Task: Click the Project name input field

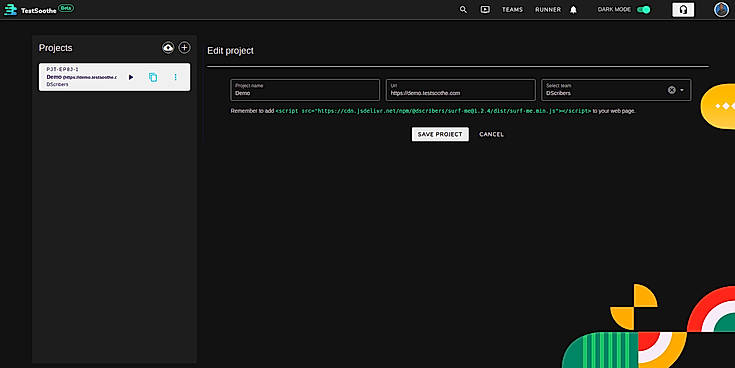Action: pyautogui.click(x=305, y=90)
